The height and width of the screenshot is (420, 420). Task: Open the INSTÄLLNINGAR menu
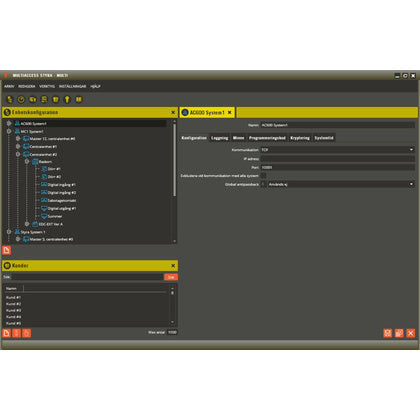click(72, 86)
